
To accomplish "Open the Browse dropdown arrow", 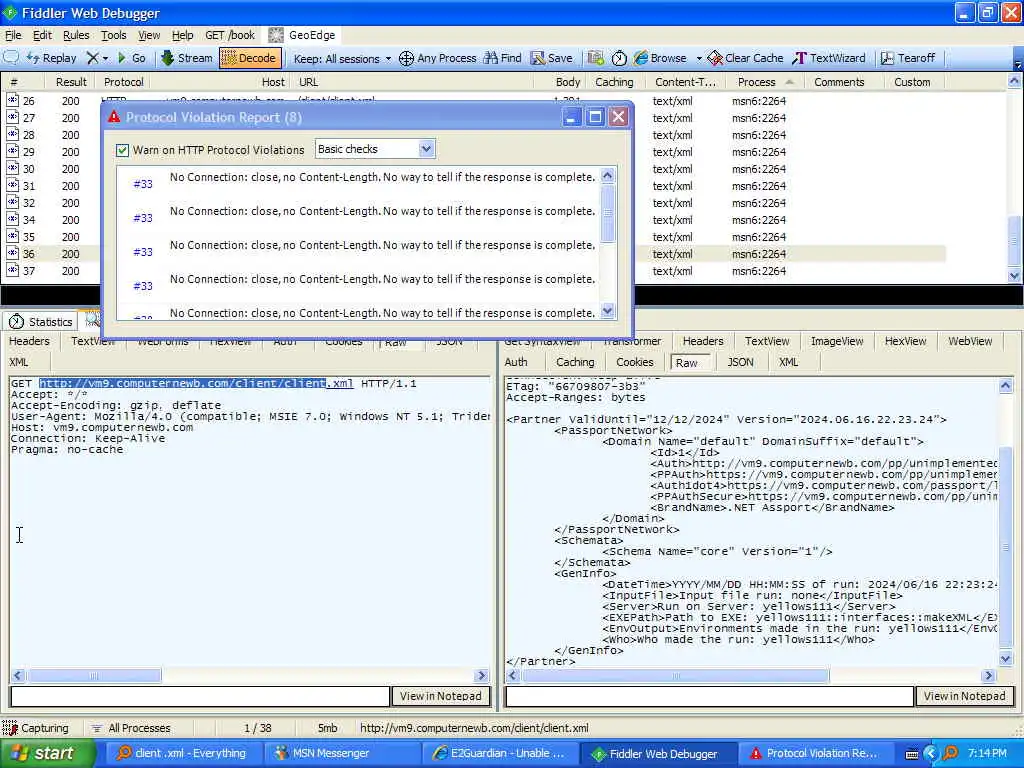I will tap(699, 59).
